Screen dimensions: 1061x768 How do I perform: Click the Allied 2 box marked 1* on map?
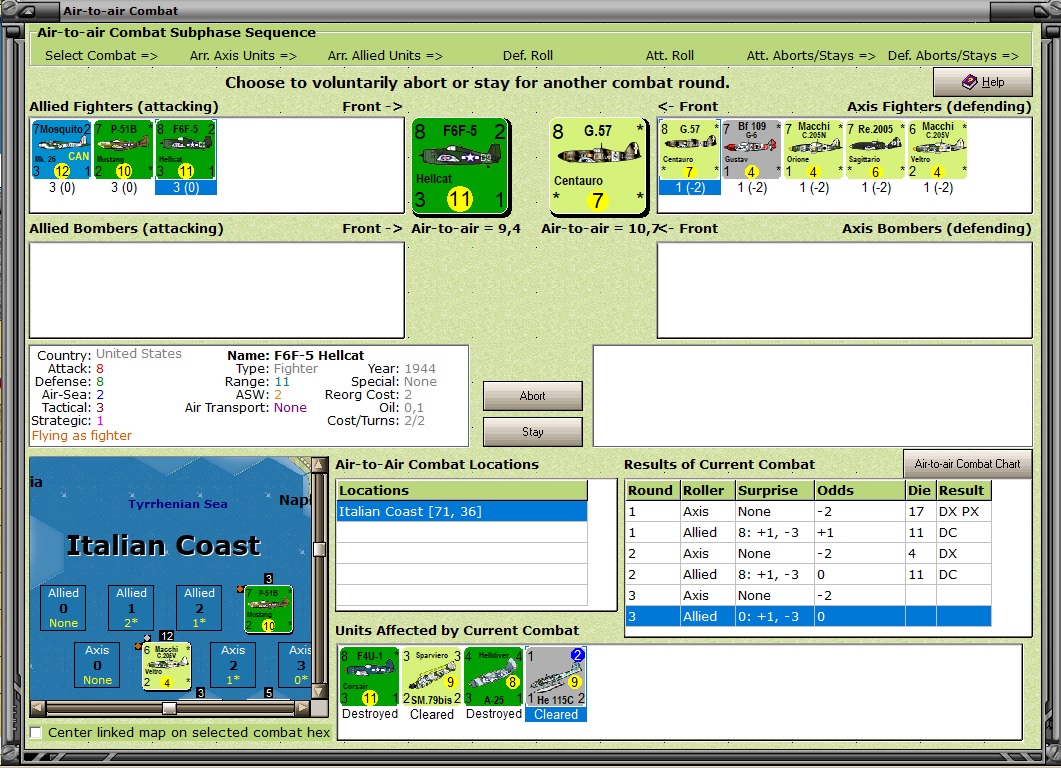tap(199, 608)
